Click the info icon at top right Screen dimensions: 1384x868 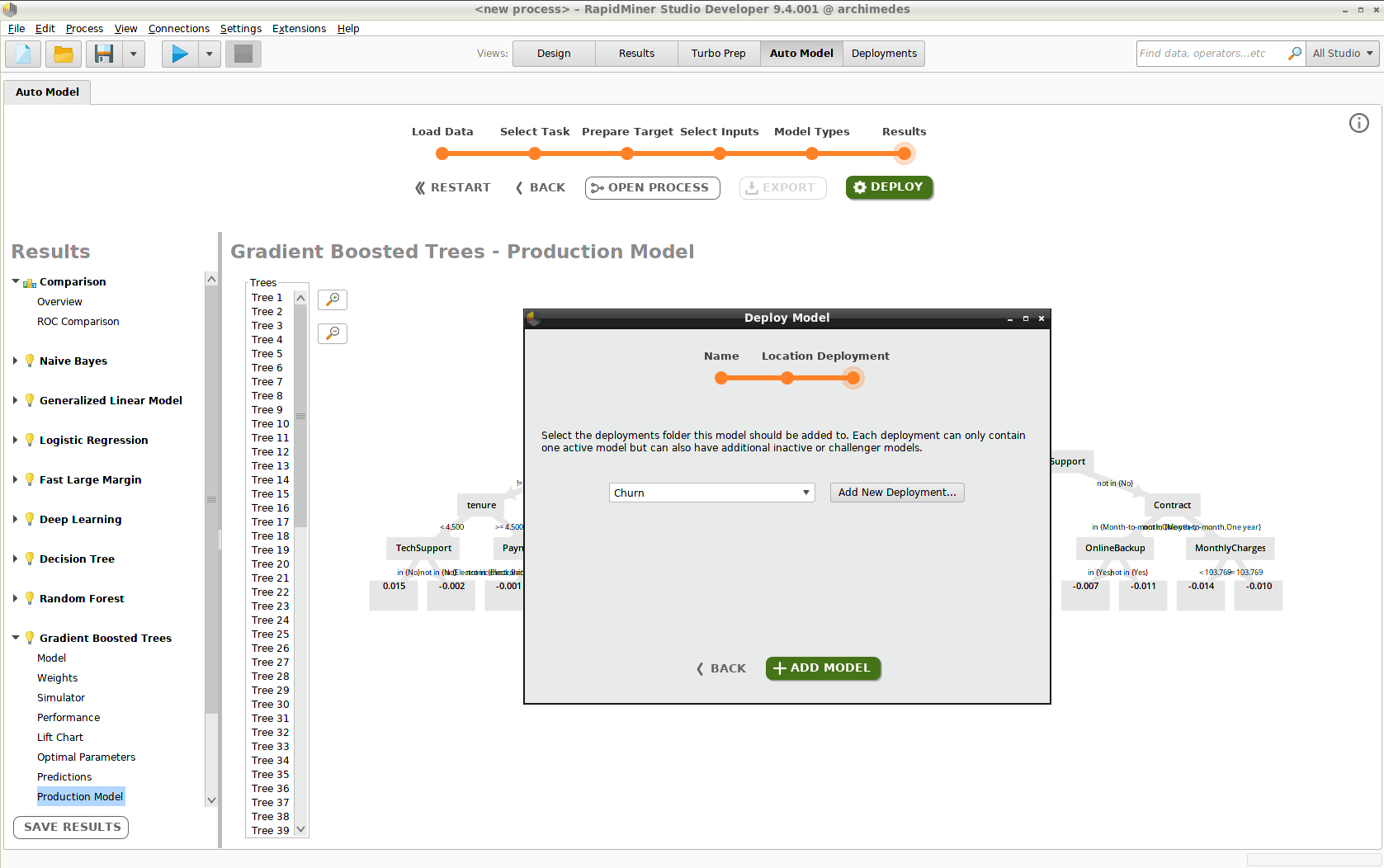point(1358,123)
